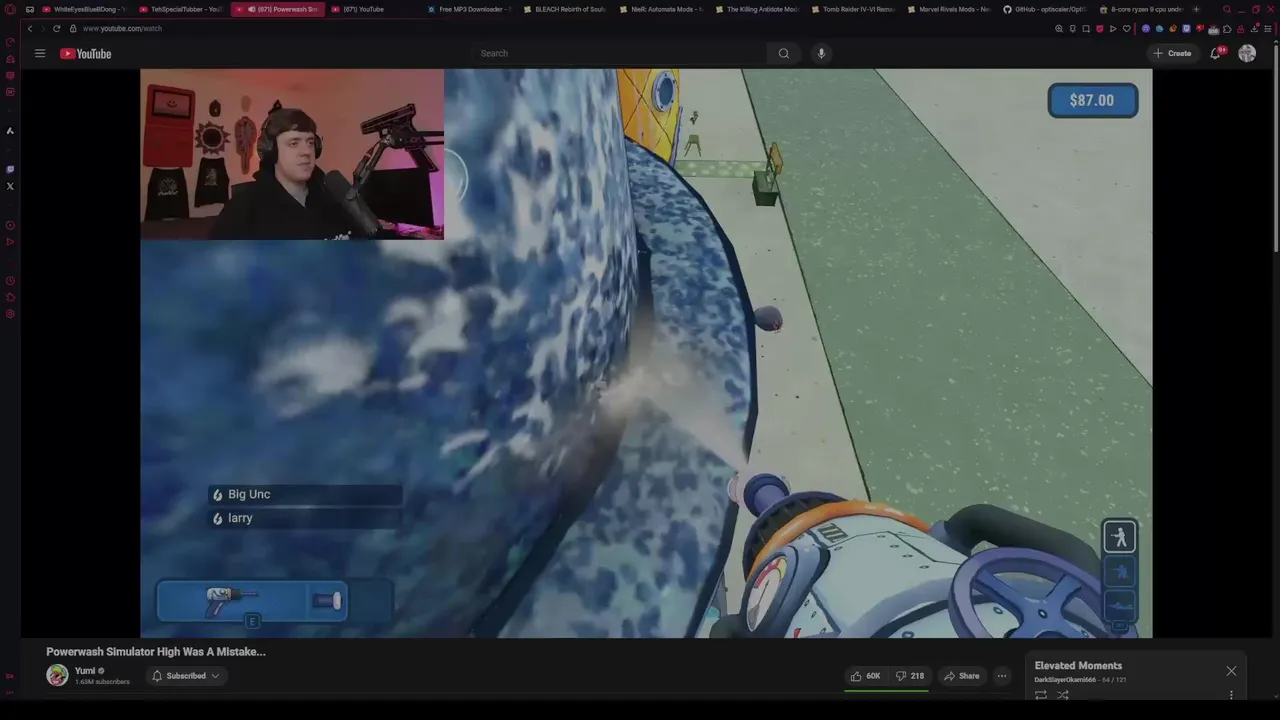The height and width of the screenshot is (720, 1280).
Task: Click the YouTube search magnifier button
Action: pyautogui.click(x=784, y=53)
